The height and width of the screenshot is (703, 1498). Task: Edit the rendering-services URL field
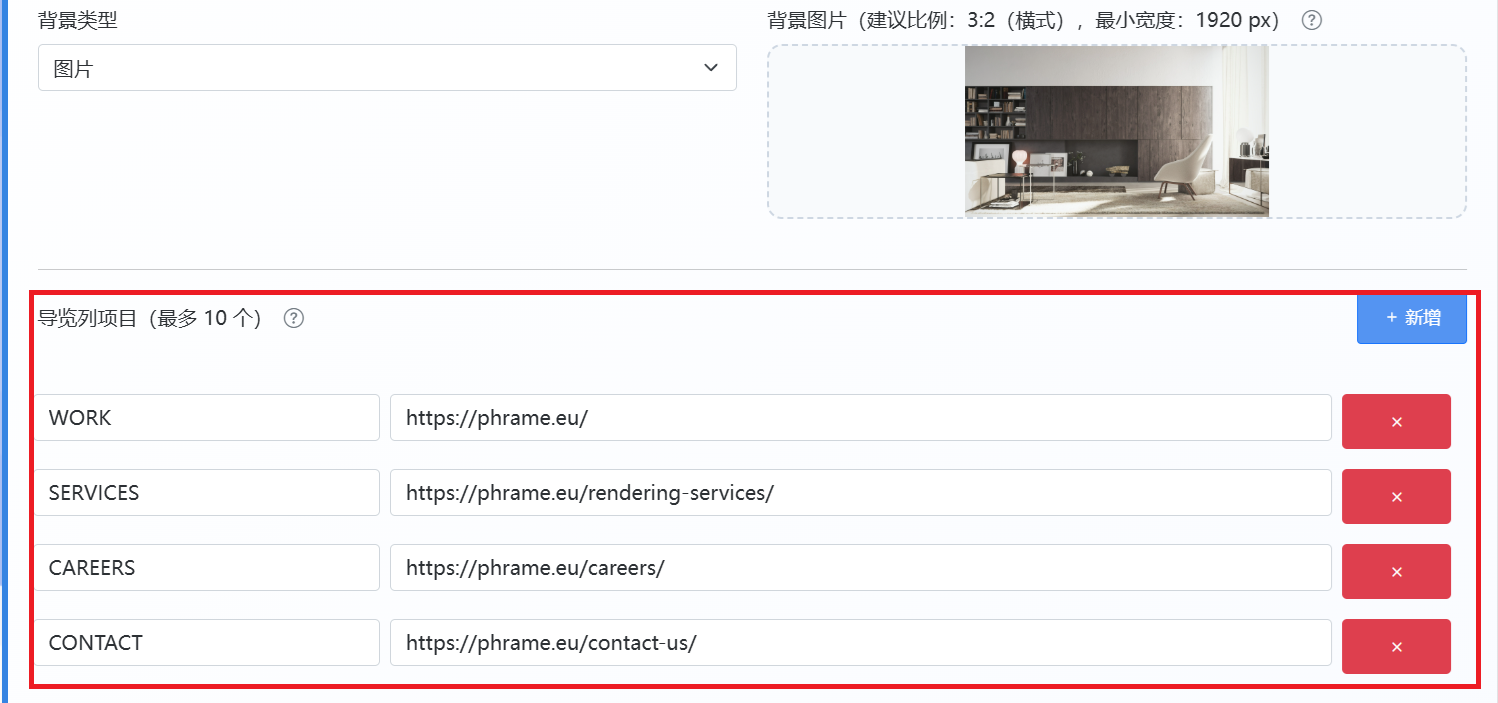coord(861,492)
